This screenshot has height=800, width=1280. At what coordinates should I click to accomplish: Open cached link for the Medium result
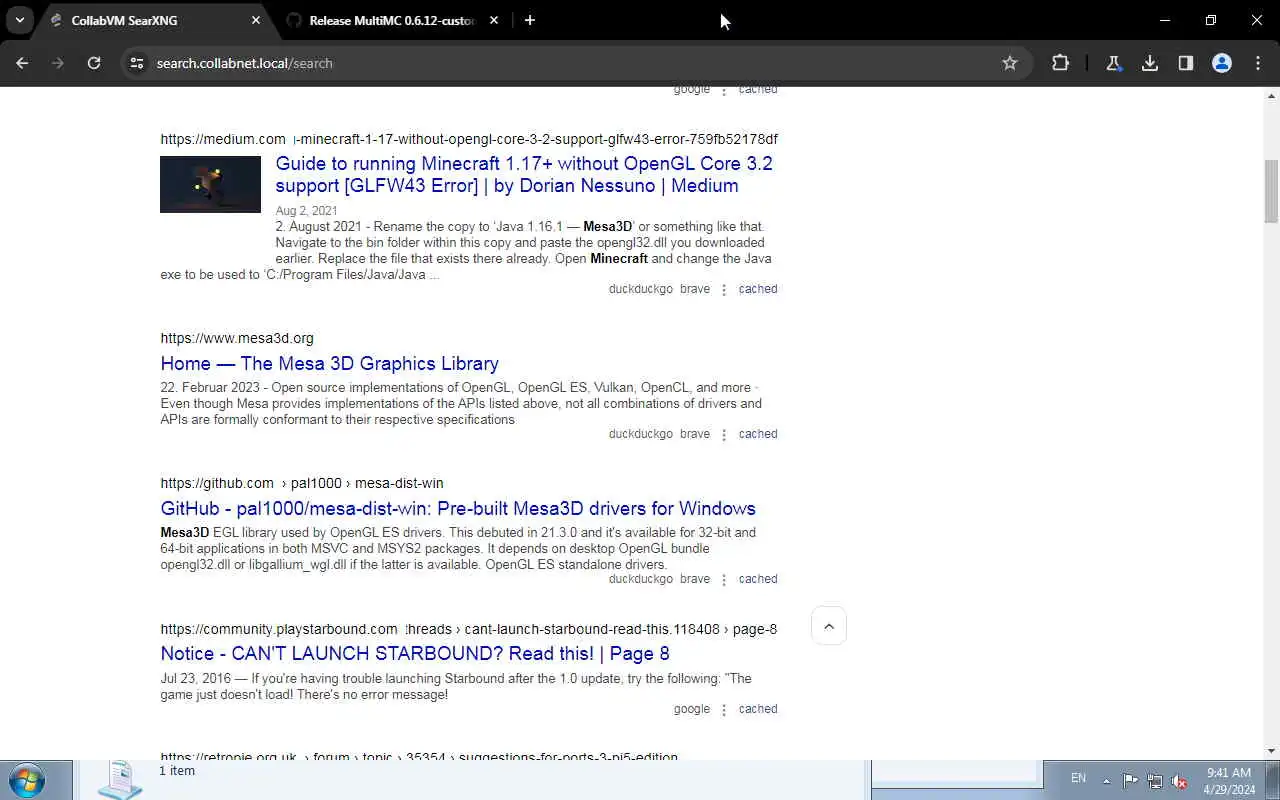click(x=758, y=289)
